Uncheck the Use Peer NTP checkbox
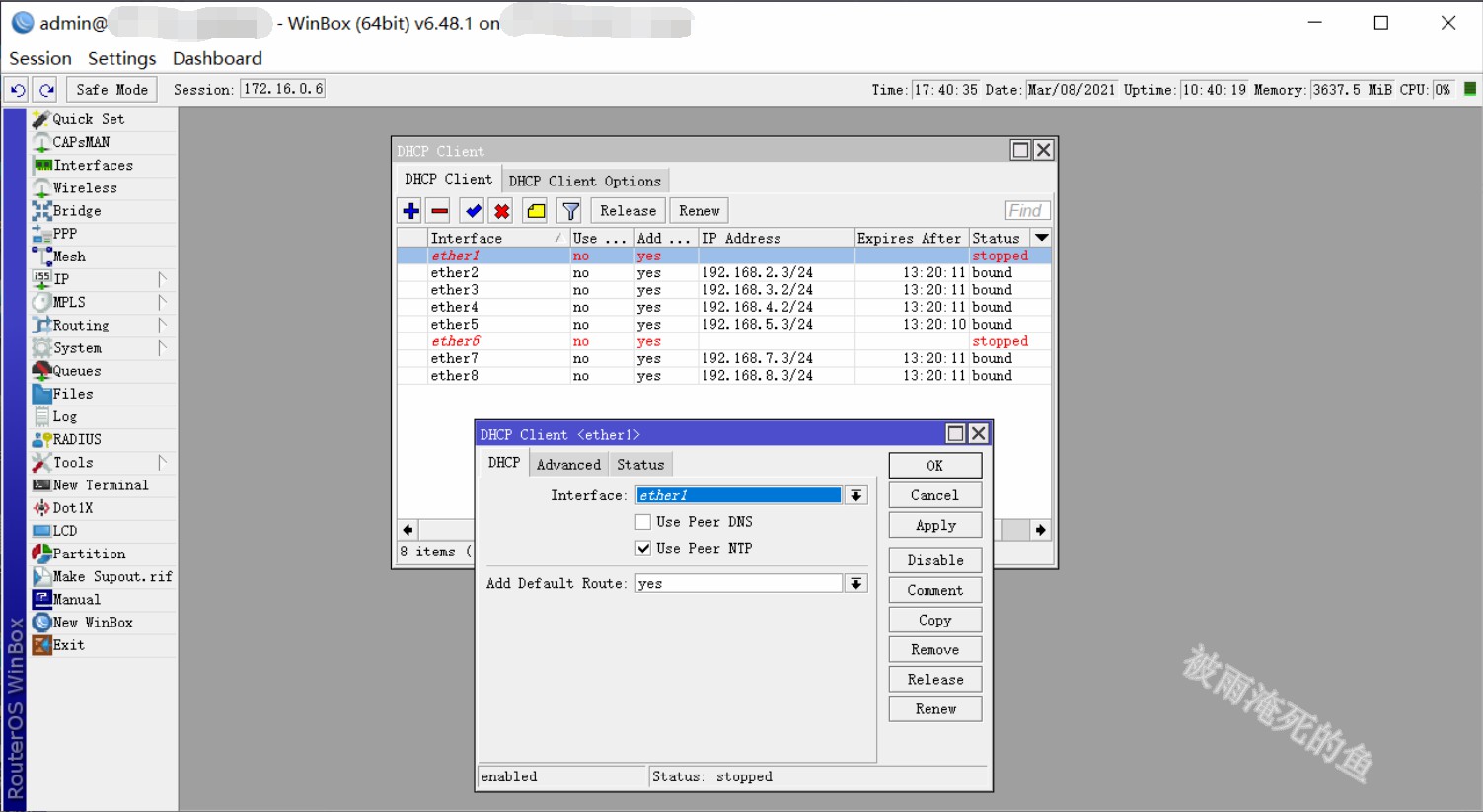 point(643,549)
